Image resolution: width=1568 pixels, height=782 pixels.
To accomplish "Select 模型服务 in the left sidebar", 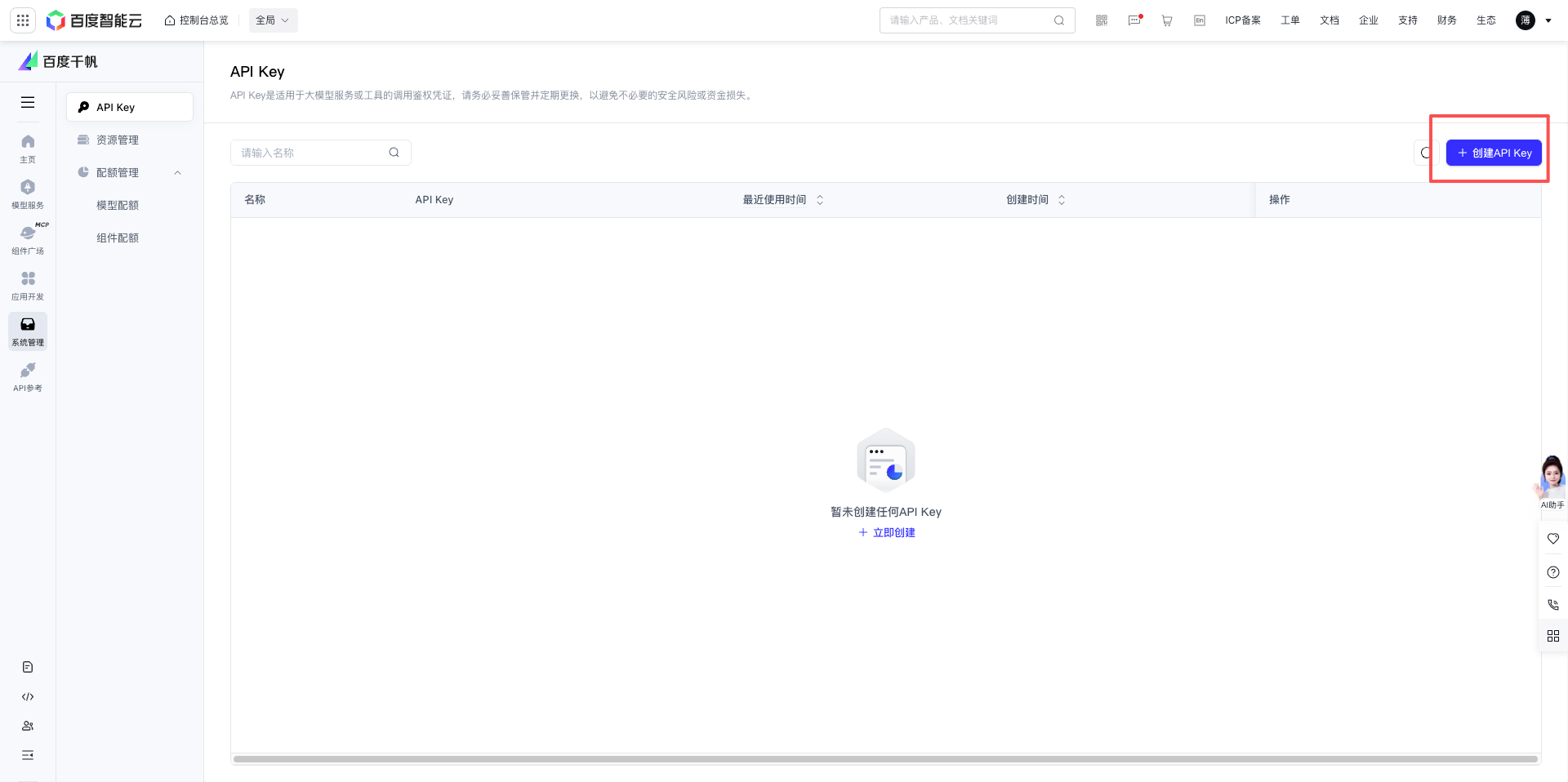I will click(x=27, y=194).
